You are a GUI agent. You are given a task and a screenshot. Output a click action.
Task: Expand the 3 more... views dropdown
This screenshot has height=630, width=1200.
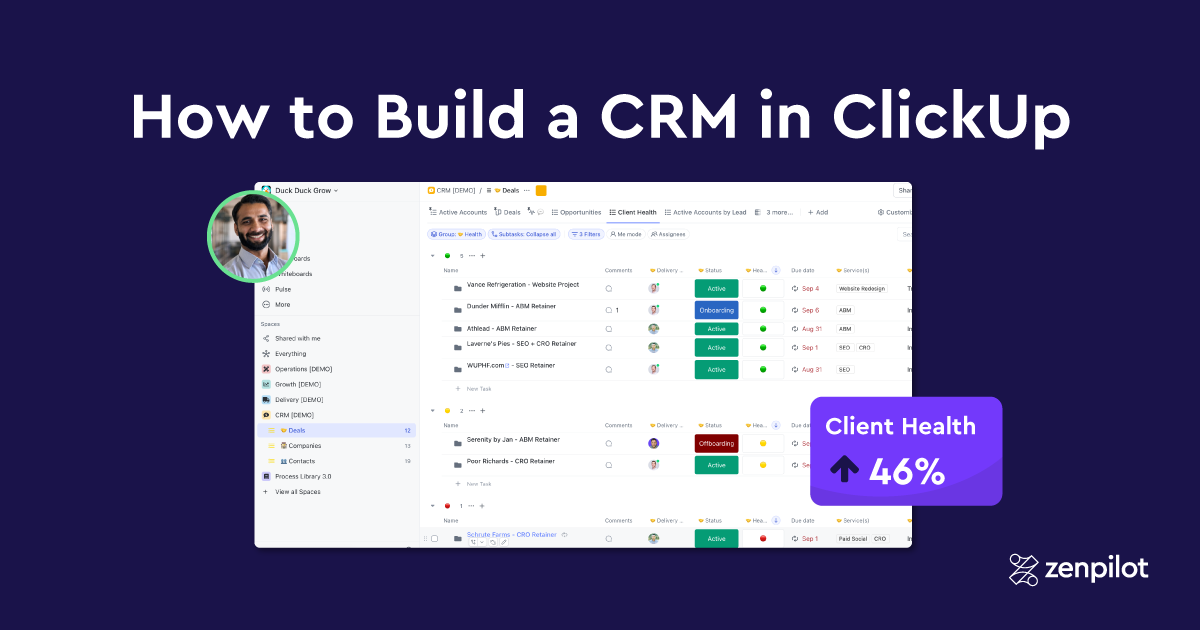click(778, 212)
